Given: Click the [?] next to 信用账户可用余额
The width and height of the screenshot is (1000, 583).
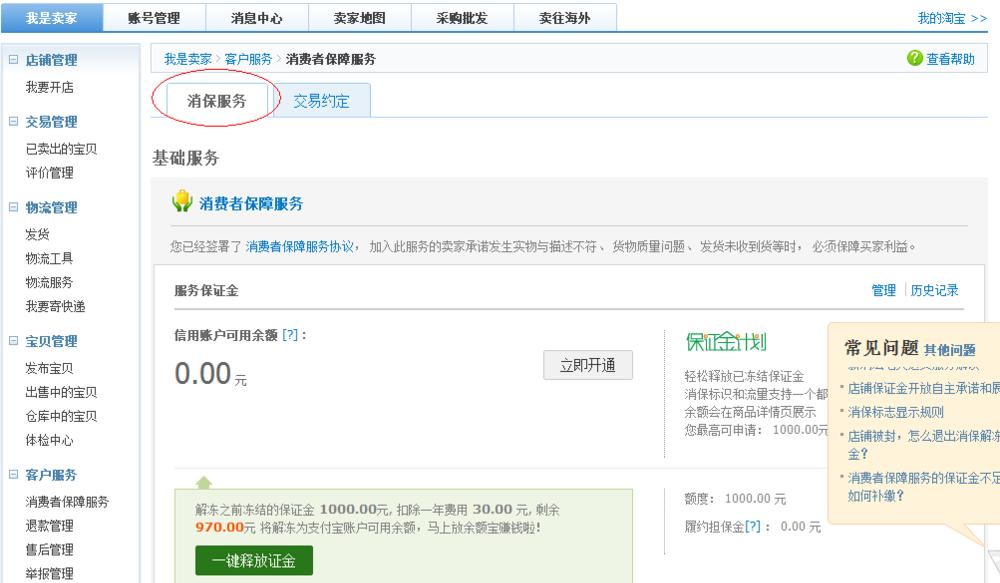Looking at the screenshot, I should [x=290, y=335].
